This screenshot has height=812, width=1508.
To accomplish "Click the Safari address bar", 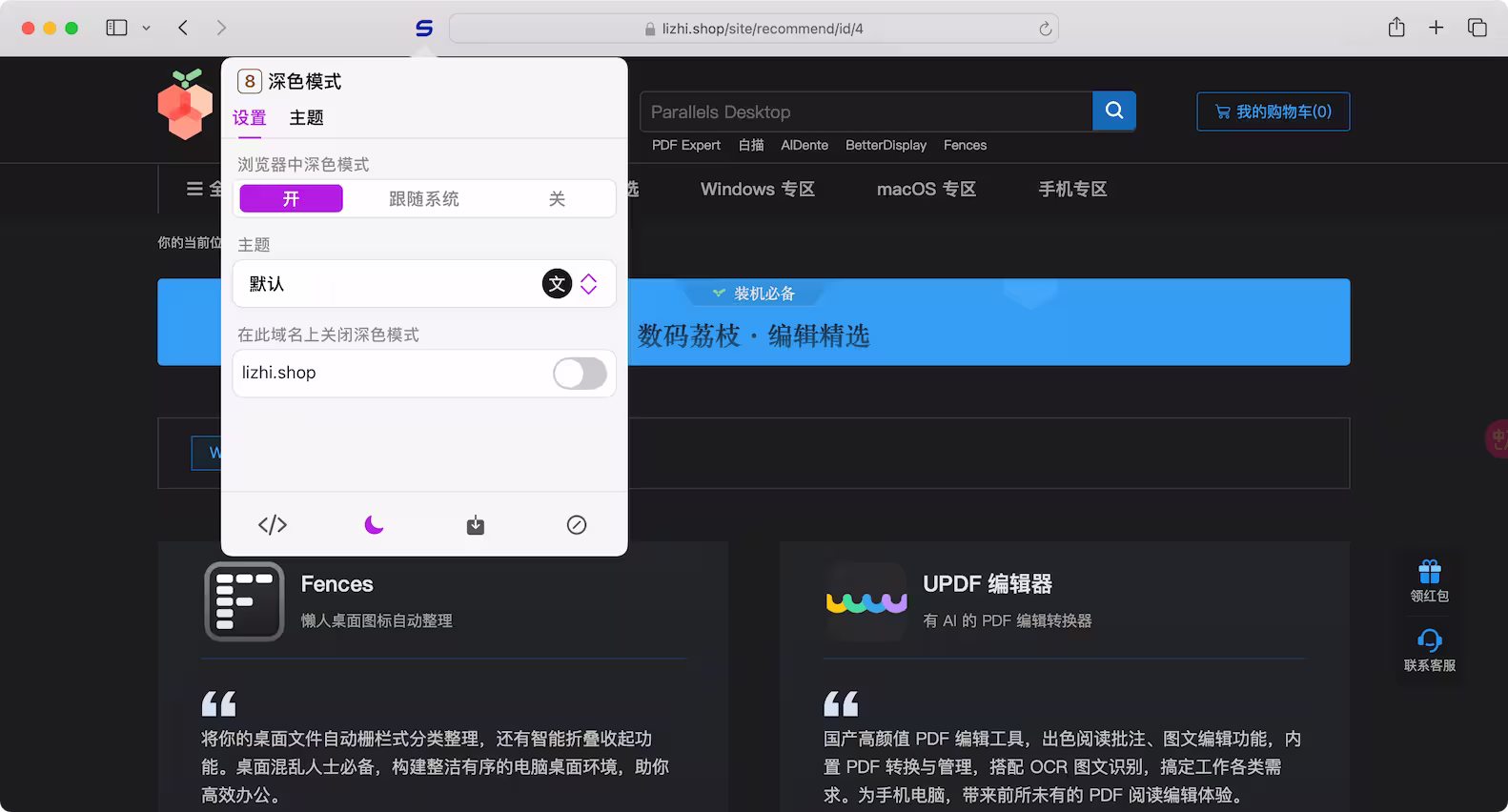I will point(753,29).
